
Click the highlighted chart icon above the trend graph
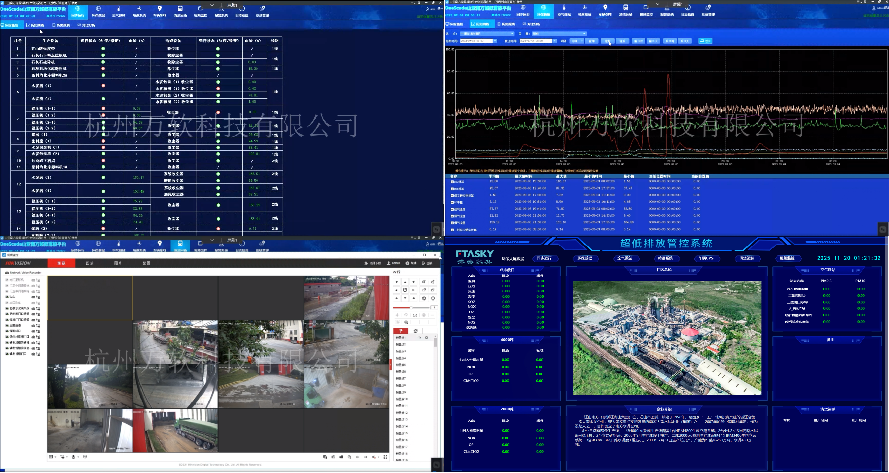tap(543, 10)
